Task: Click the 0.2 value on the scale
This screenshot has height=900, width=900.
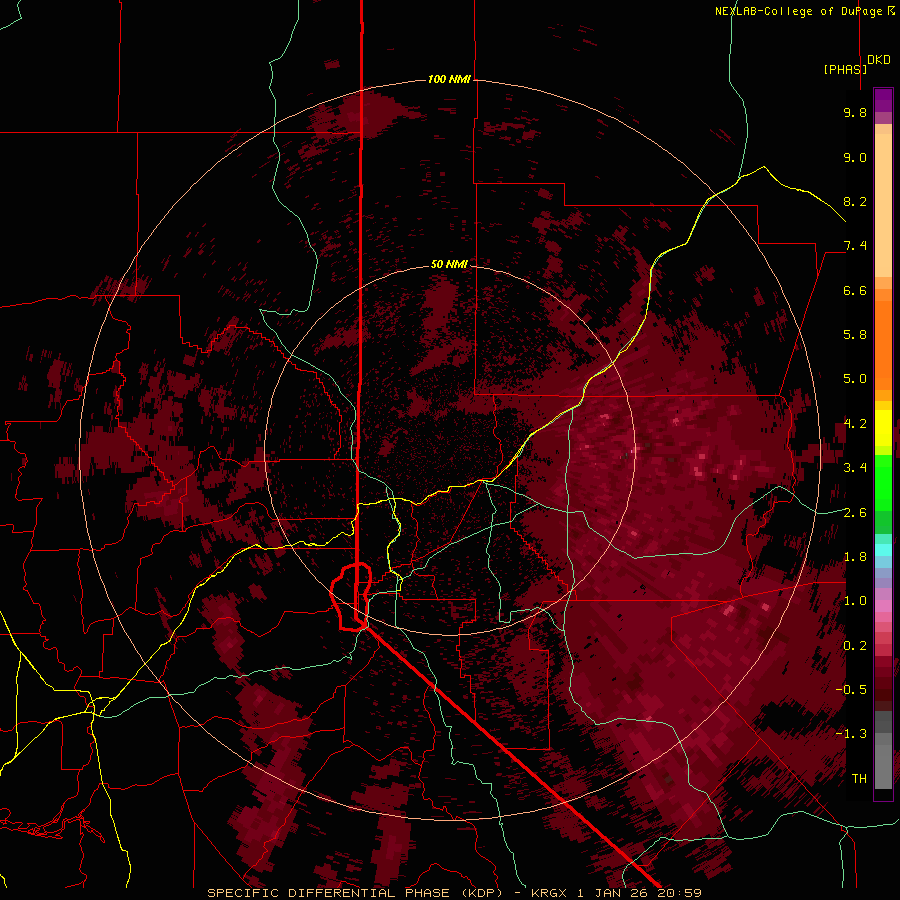Action: point(855,646)
